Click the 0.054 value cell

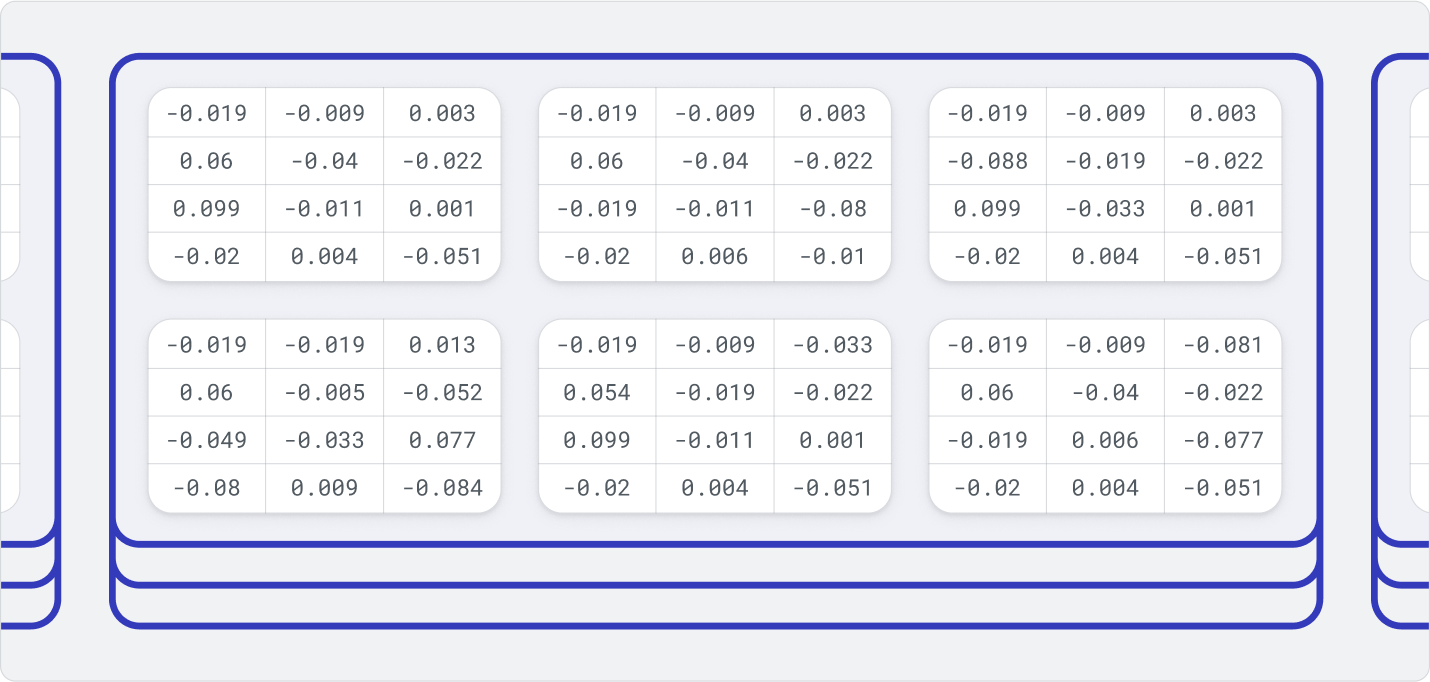pos(597,393)
